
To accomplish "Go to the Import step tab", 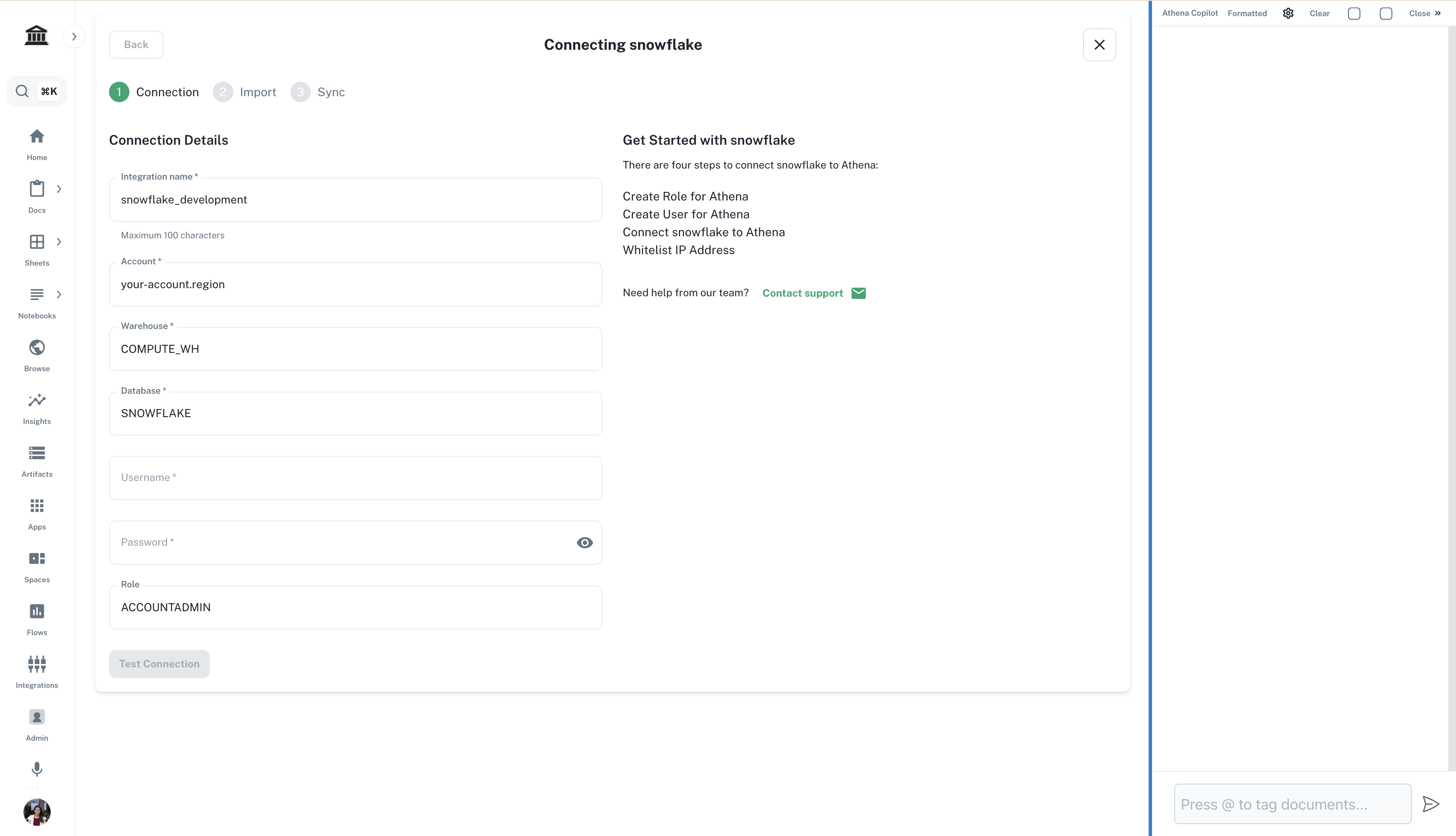I will pyautogui.click(x=245, y=92).
